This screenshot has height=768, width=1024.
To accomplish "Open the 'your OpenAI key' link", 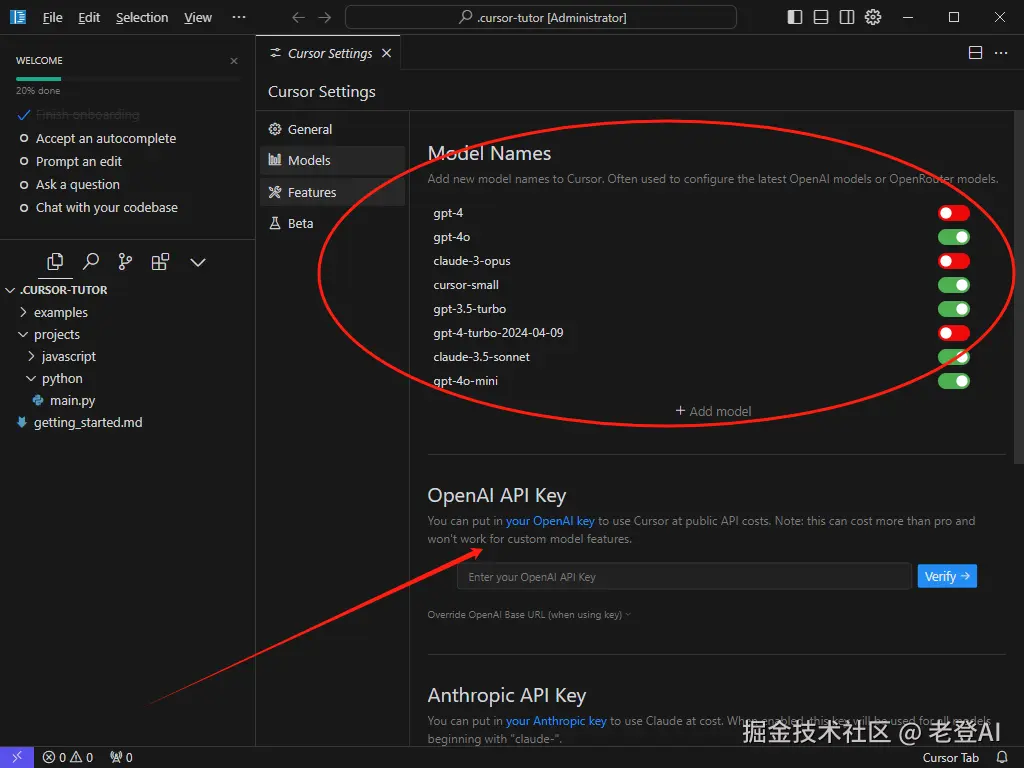I will pos(550,520).
